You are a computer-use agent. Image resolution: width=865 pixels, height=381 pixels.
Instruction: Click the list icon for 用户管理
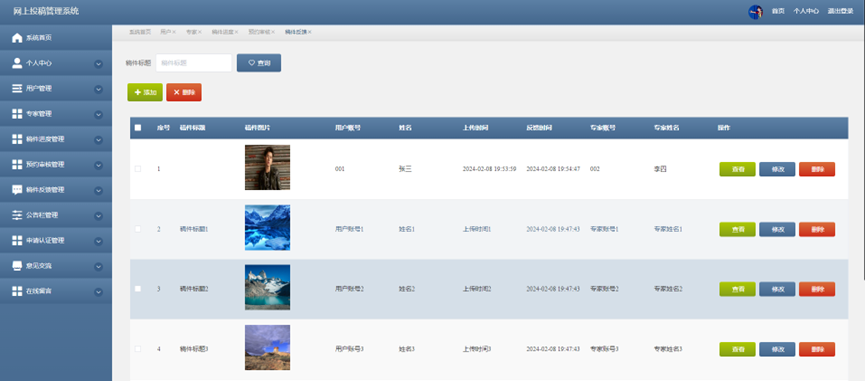click(17, 88)
